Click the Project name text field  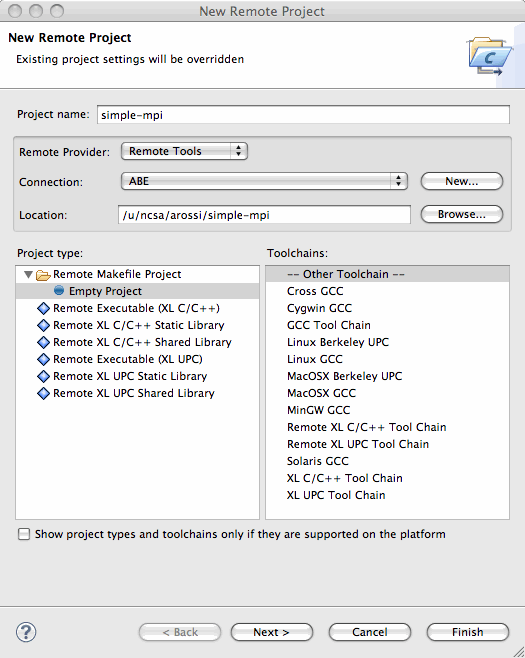[x=303, y=115]
